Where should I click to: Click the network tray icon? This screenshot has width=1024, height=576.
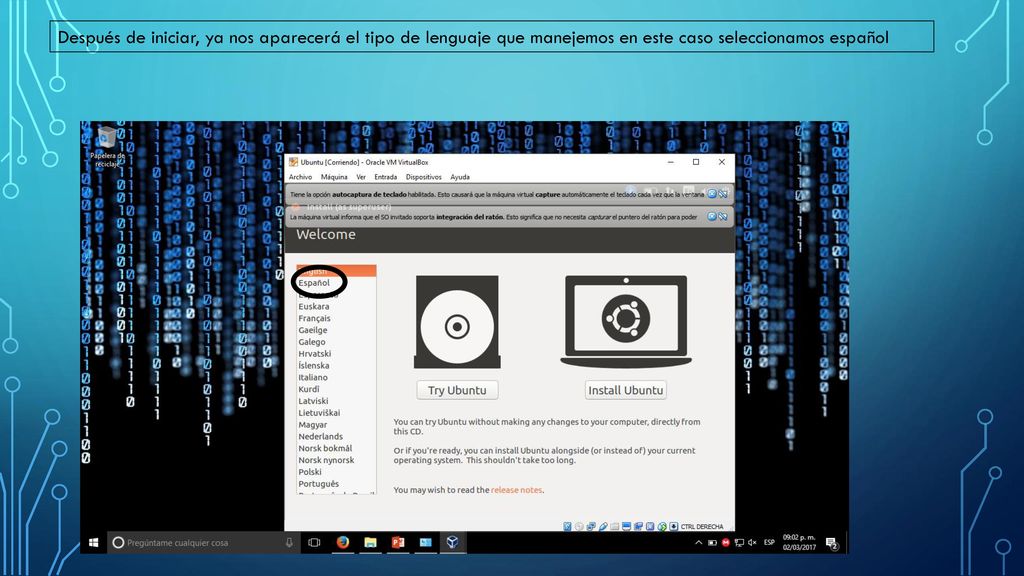(x=739, y=542)
